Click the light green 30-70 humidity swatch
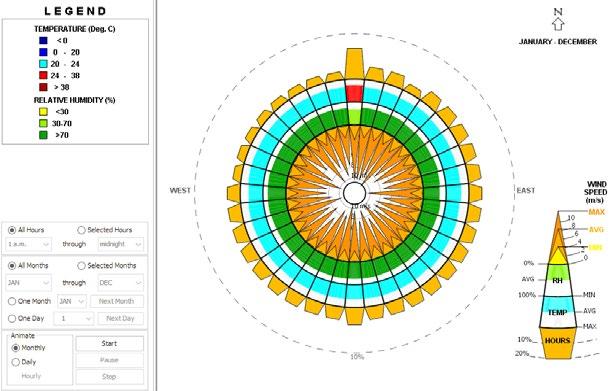This screenshot has height=391, width=612. click(x=43, y=124)
